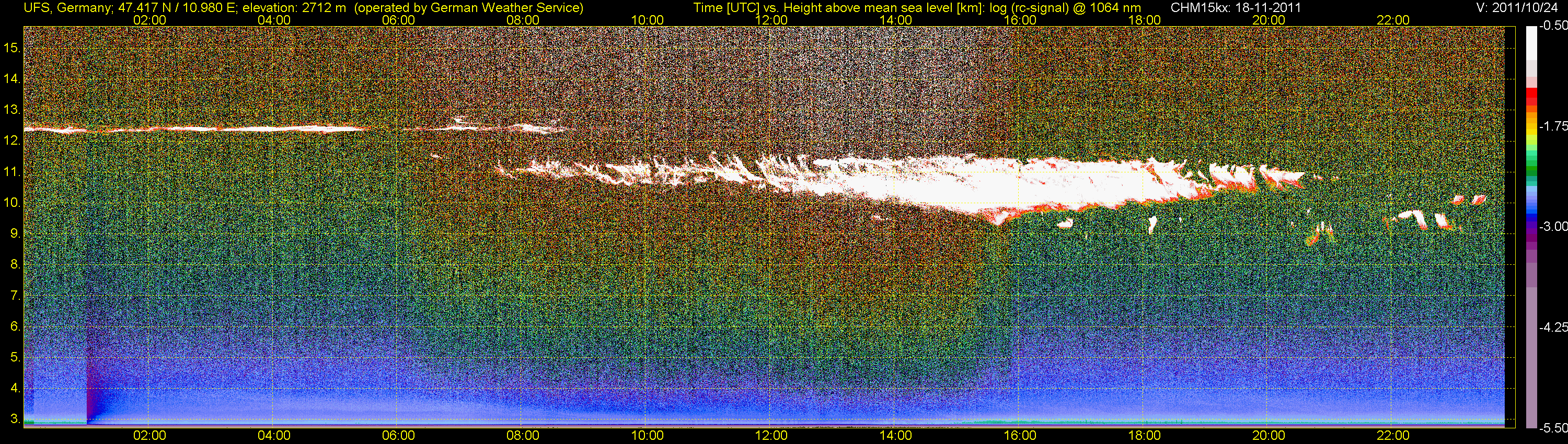The width and height of the screenshot is (1568, 444).
Task: Click the "7." height axis label
Action: pos(16,296)
